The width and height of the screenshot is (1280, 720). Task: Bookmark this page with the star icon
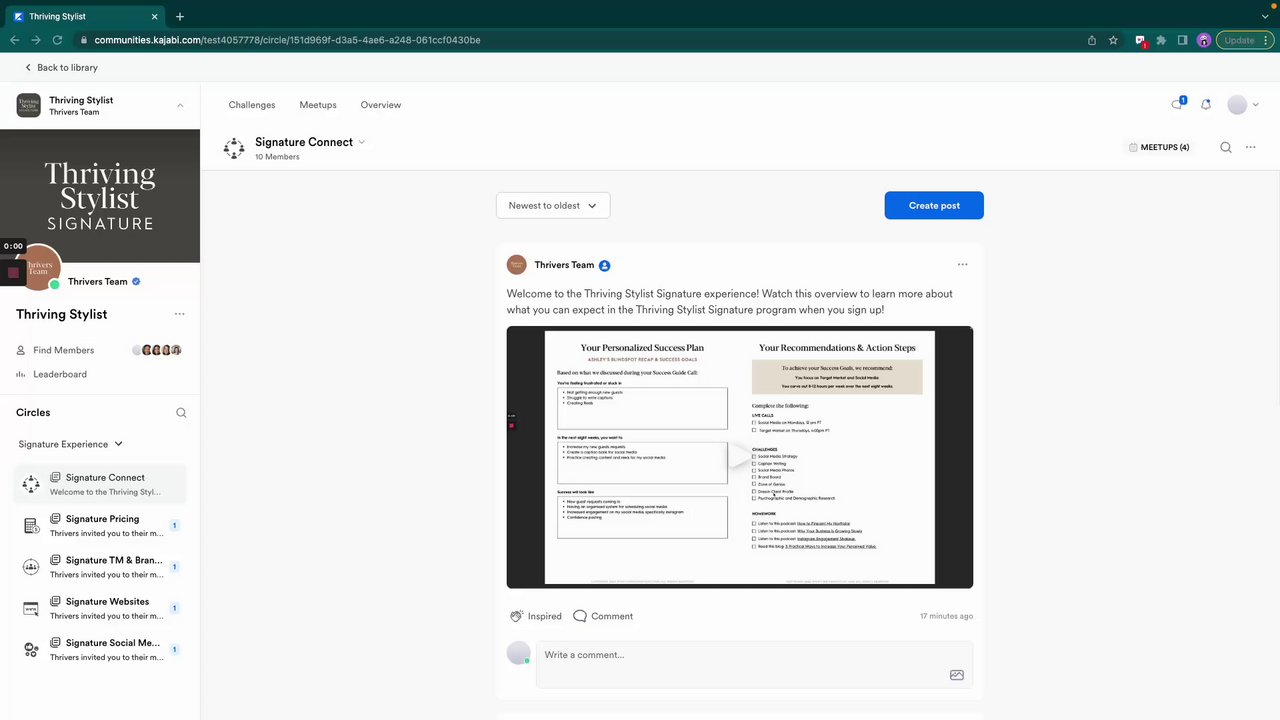1113,40
